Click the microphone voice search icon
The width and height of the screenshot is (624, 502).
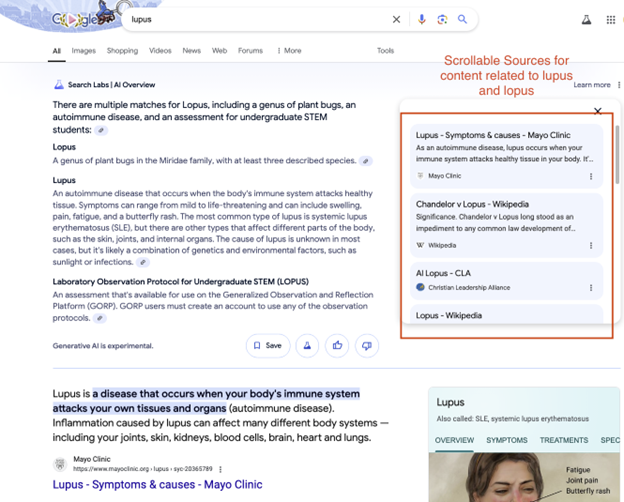coord(421,19)
